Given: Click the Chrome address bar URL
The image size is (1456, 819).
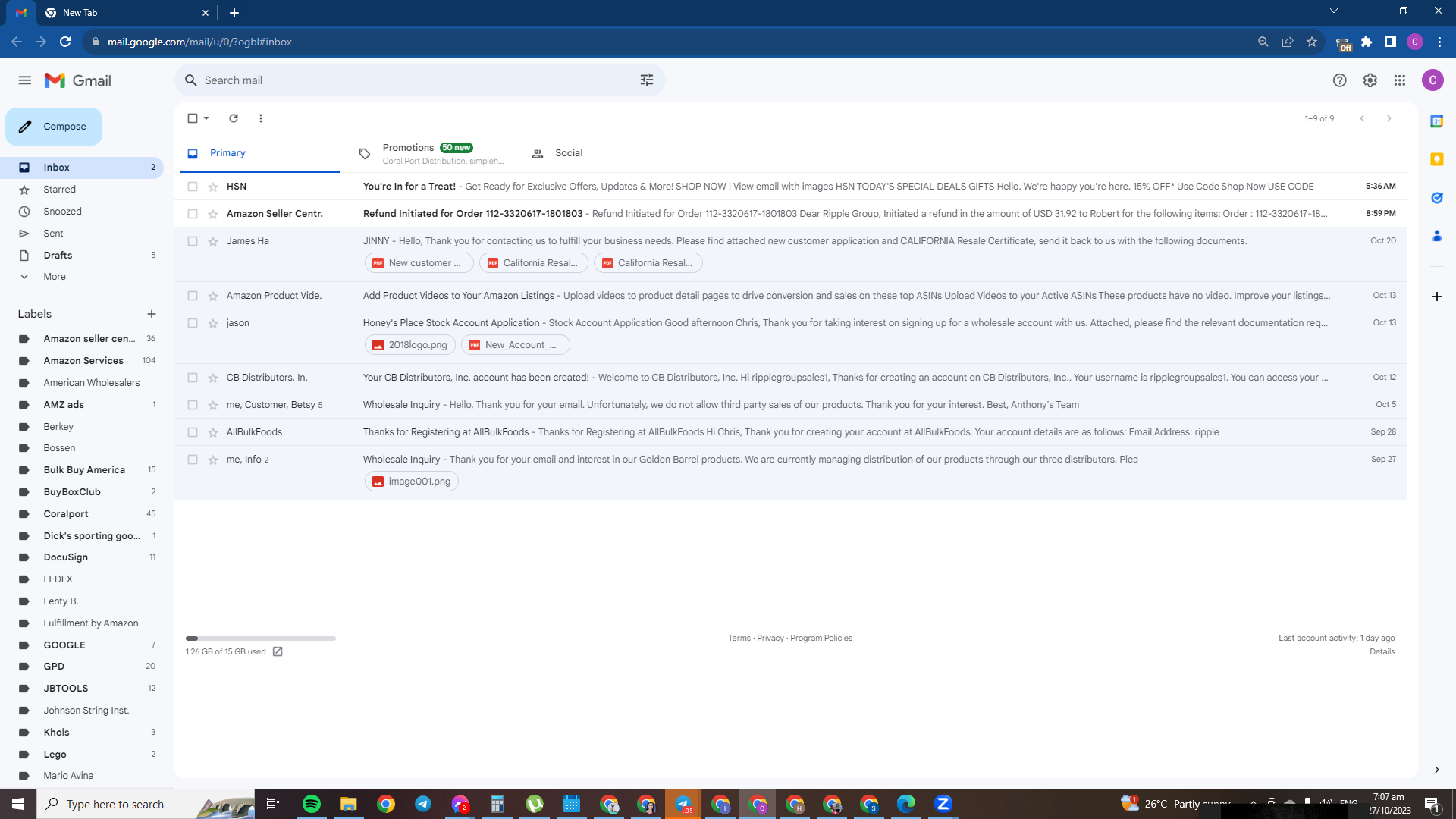Looking at the screenshot, I should pyautogui.click(x=199, y=42).
